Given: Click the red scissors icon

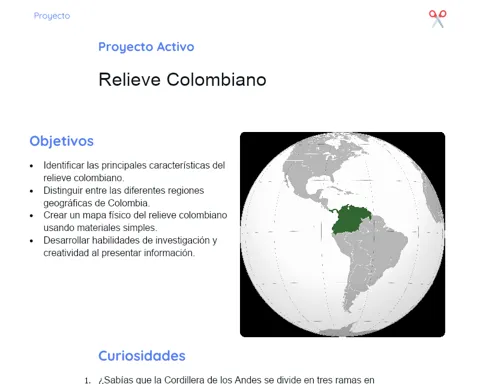Looking at the screenshot, I should point(438,19).
